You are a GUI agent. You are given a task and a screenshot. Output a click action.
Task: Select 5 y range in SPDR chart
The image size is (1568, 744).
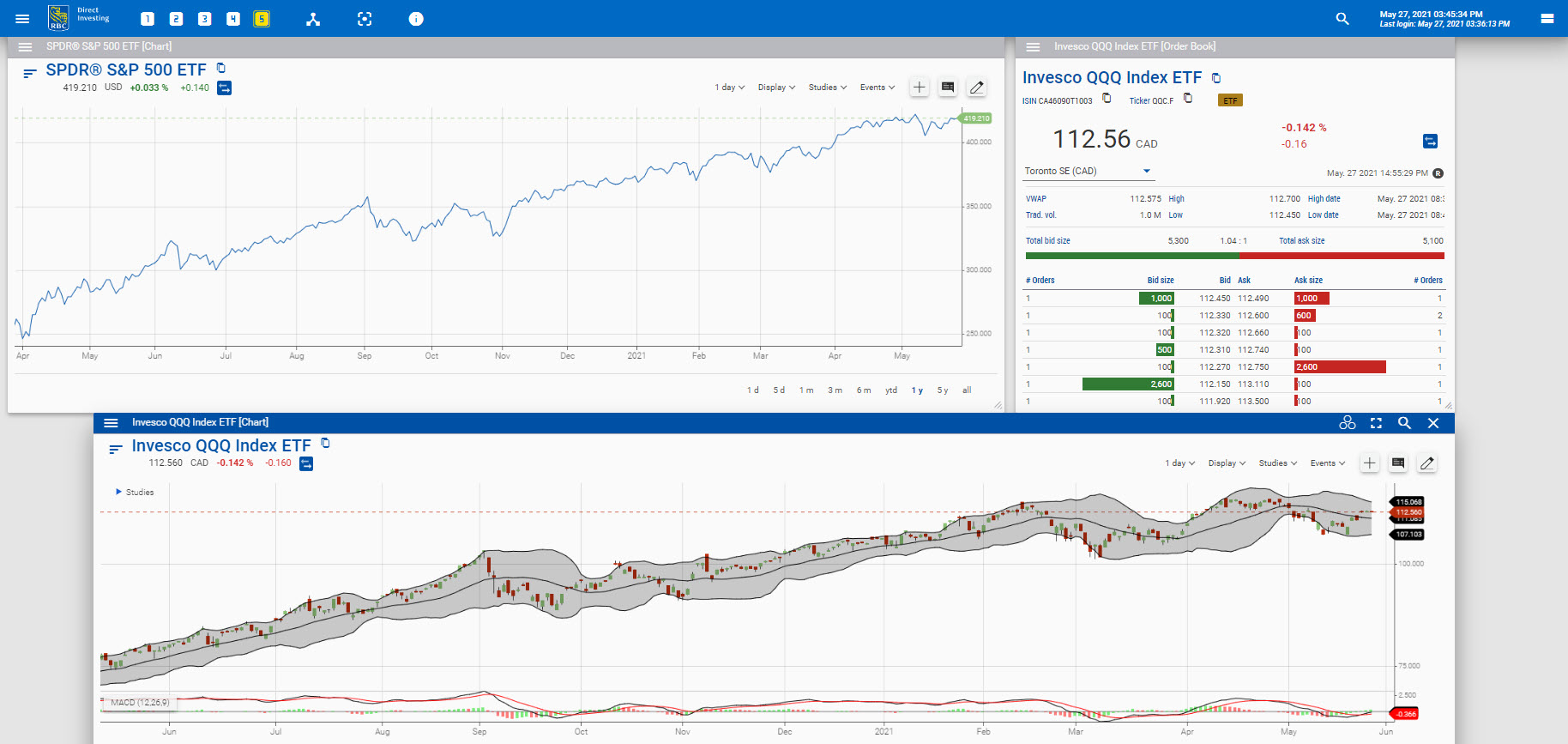click(x=943, y=390)
